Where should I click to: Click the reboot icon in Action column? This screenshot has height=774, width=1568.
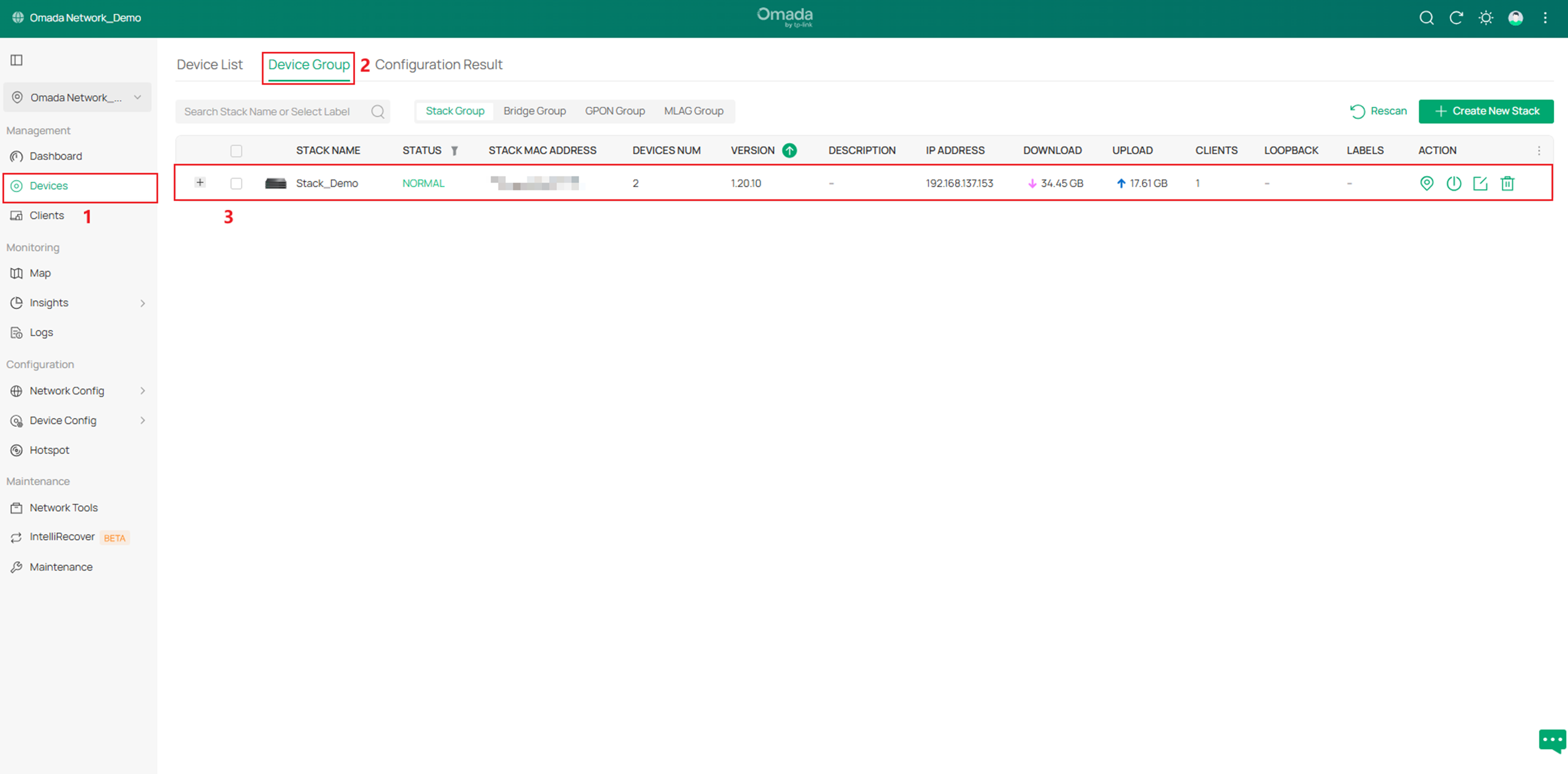(1454, 183)
